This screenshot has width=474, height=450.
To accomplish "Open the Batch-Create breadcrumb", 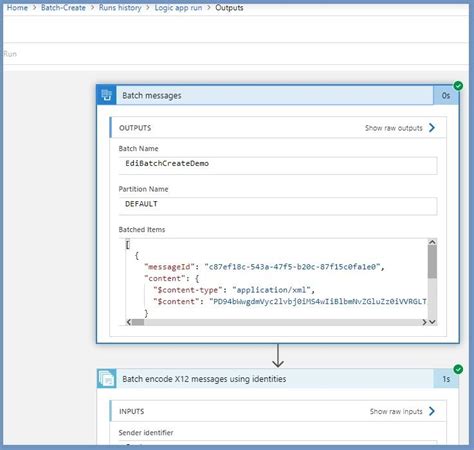I will tap(63, 8).
